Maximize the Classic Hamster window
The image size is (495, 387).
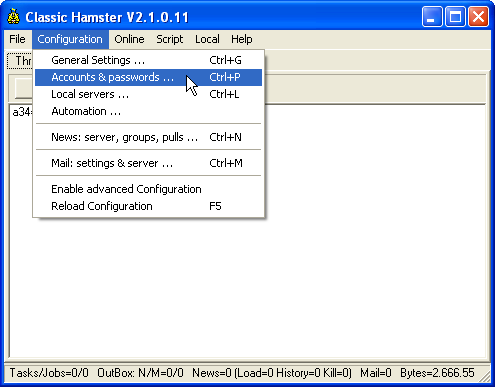[455, 17]
